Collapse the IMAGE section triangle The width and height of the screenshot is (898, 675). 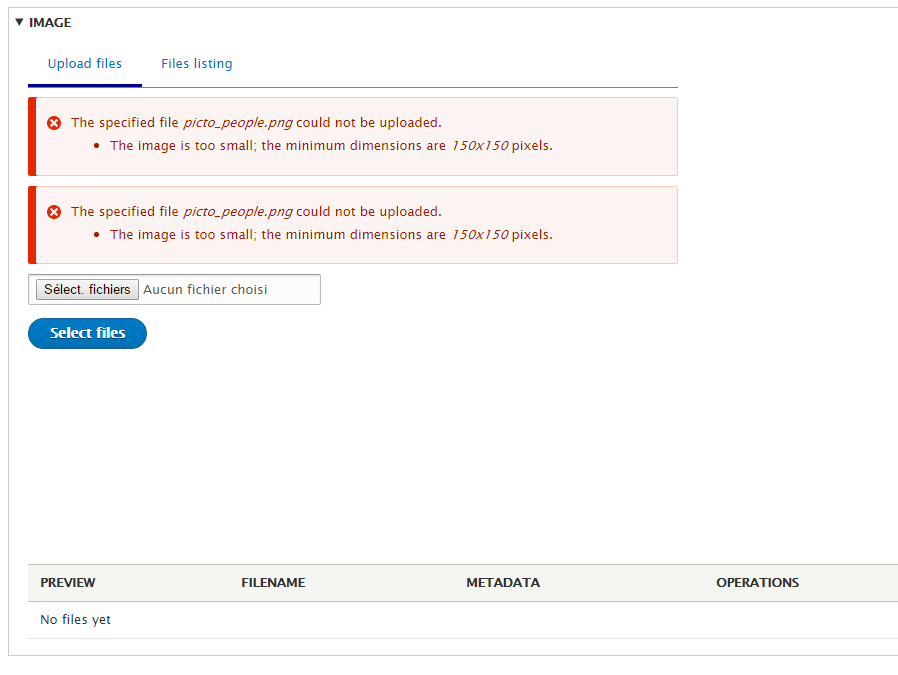20,21
